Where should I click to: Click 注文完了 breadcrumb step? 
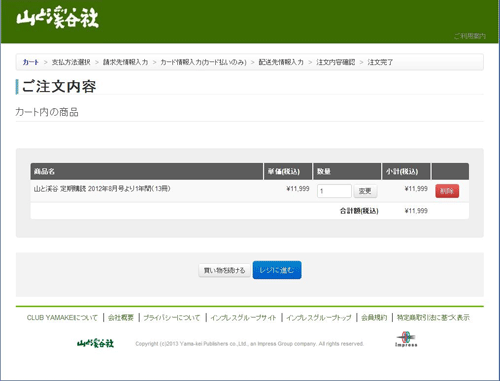click(x=380, y=62)
